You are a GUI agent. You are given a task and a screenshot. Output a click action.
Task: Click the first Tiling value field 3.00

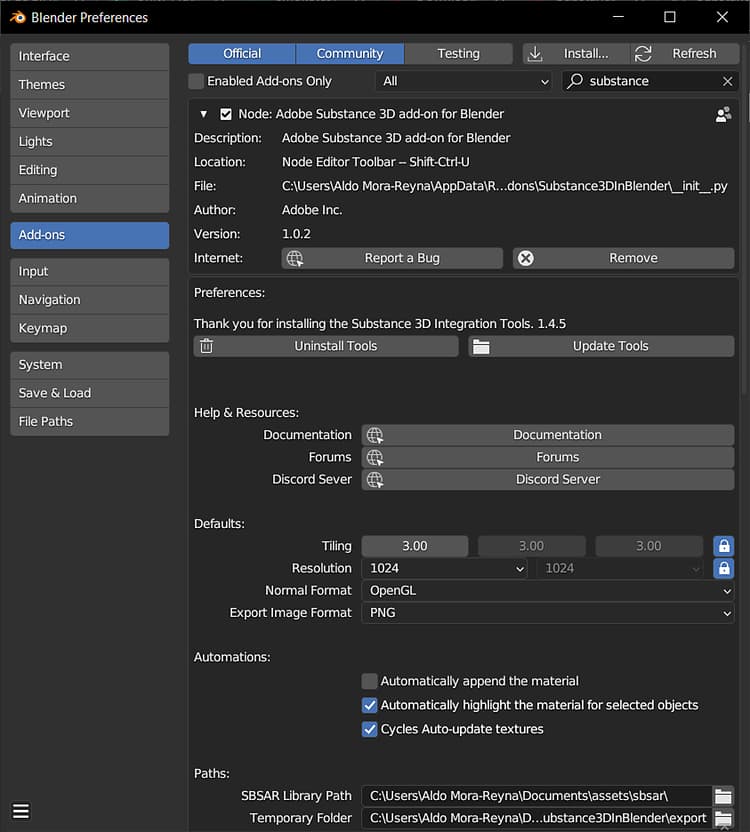tap(414, 546)
